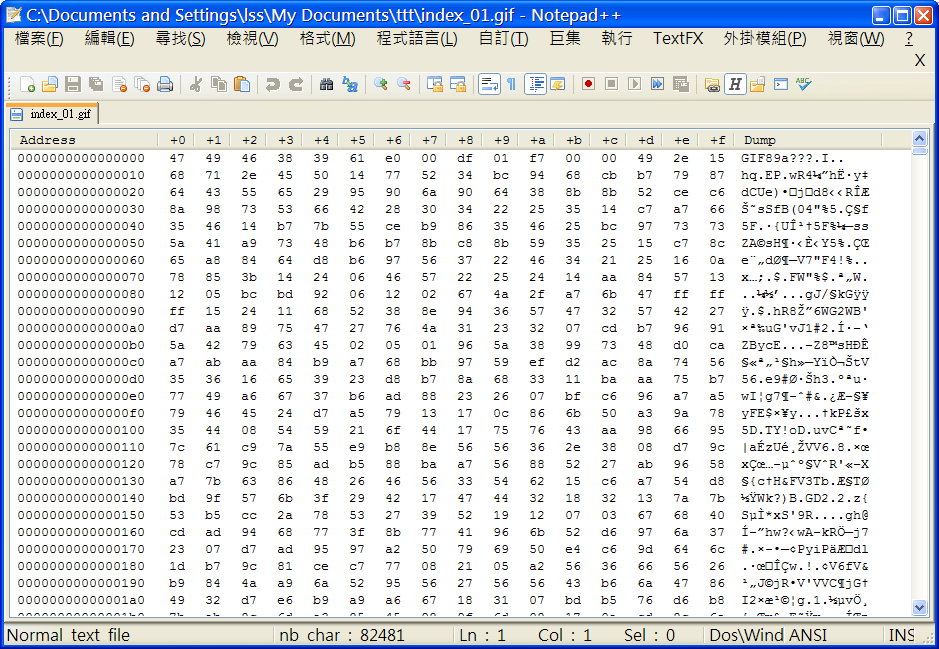
Task: Click the Copy icon in toolbar
Action: [x=219, y=84]
